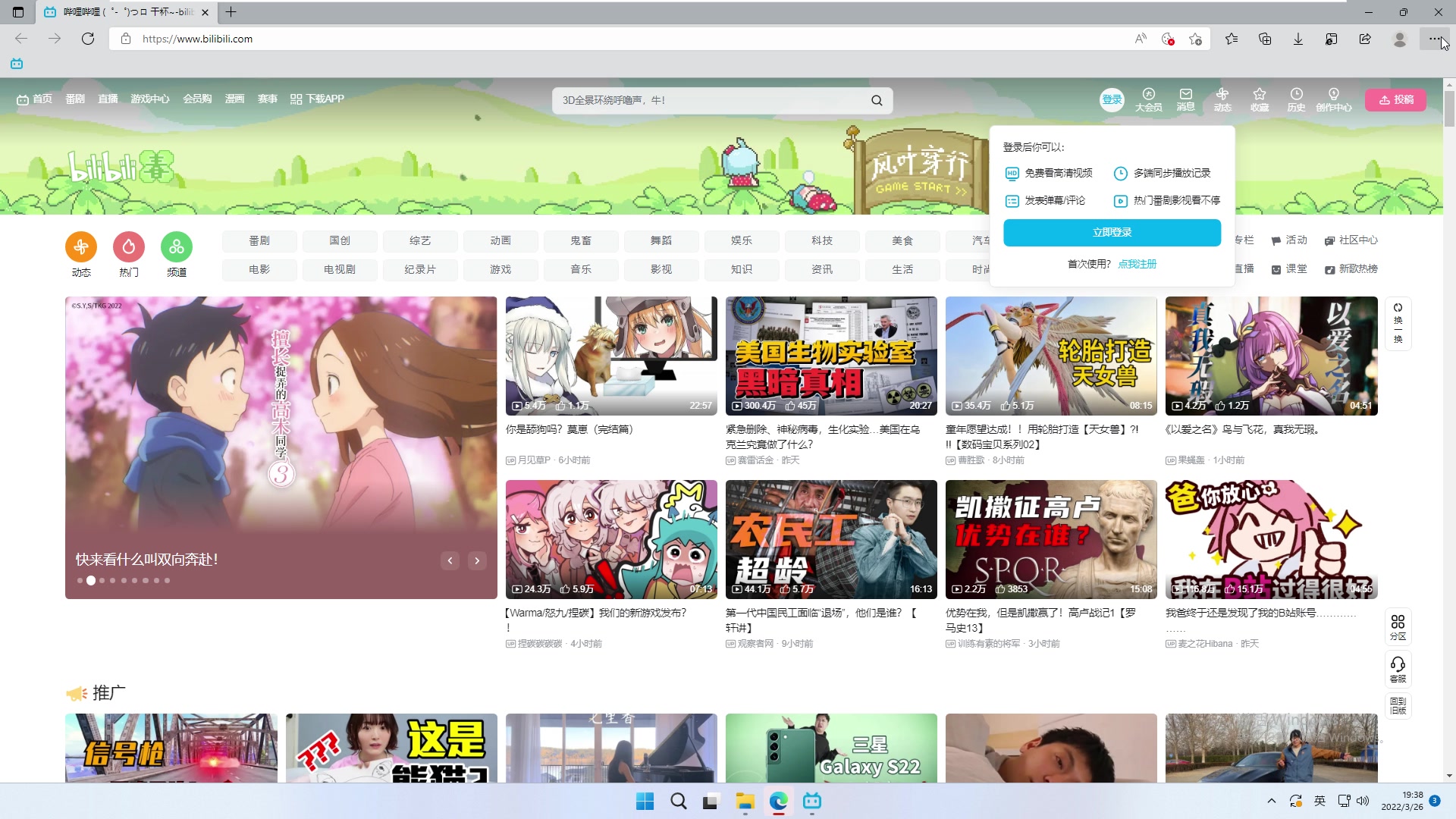Click 创作中心 lightbulb icon

pos(1333,99)
